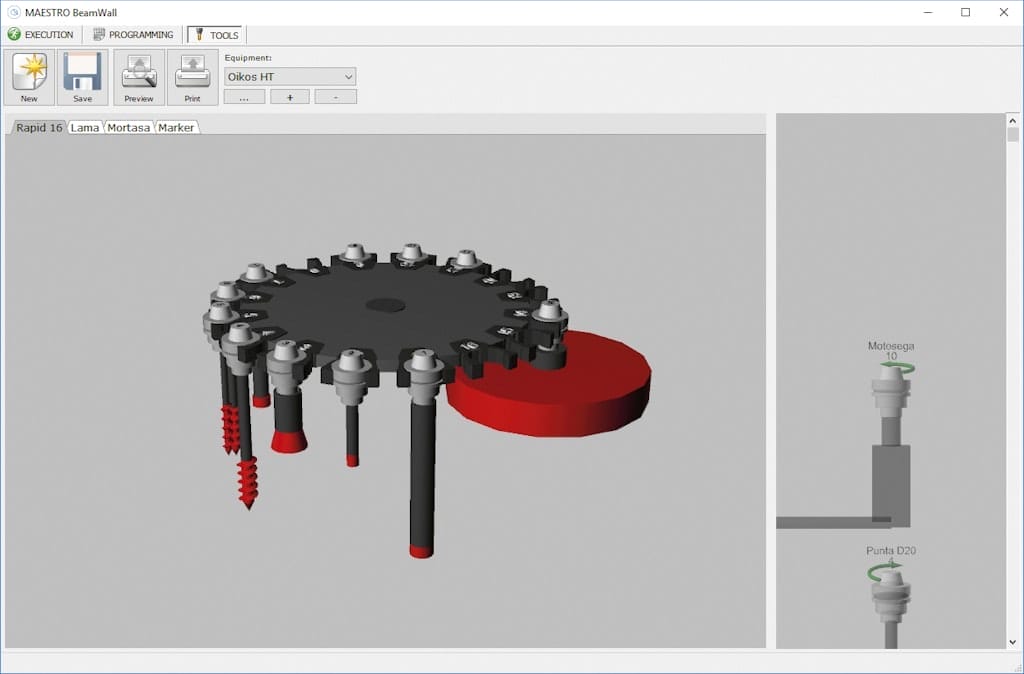
Task: Select the Marker tab
Action: tap(177, 128)
